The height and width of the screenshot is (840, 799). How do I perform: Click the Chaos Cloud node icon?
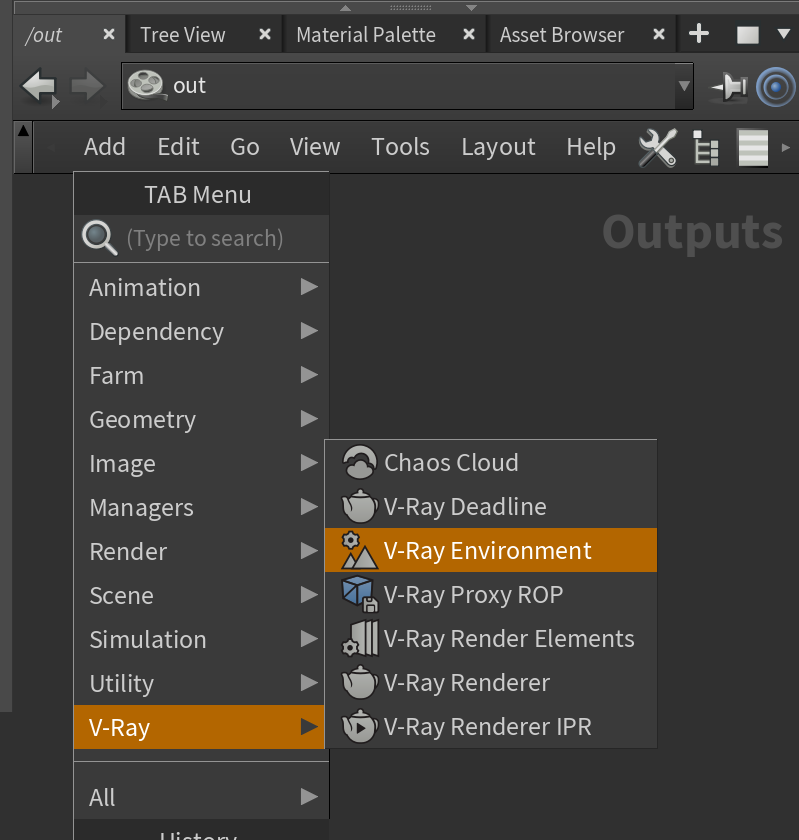click(360, 462)
